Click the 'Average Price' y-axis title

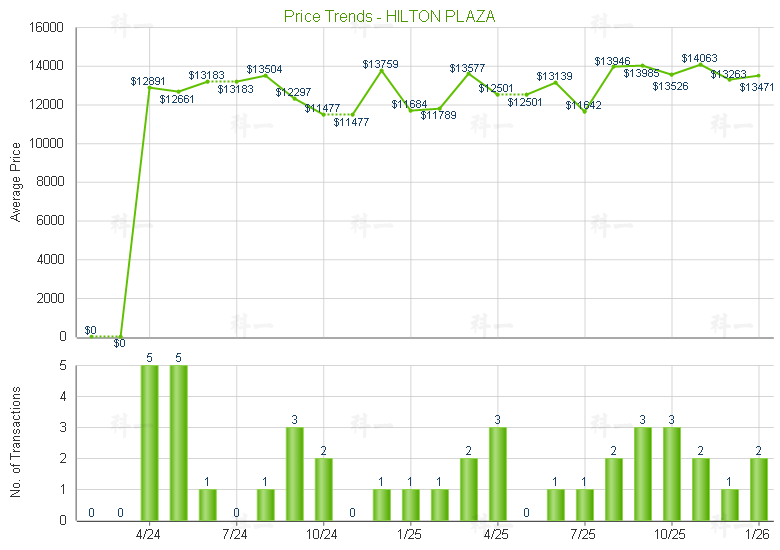point(15,183)
